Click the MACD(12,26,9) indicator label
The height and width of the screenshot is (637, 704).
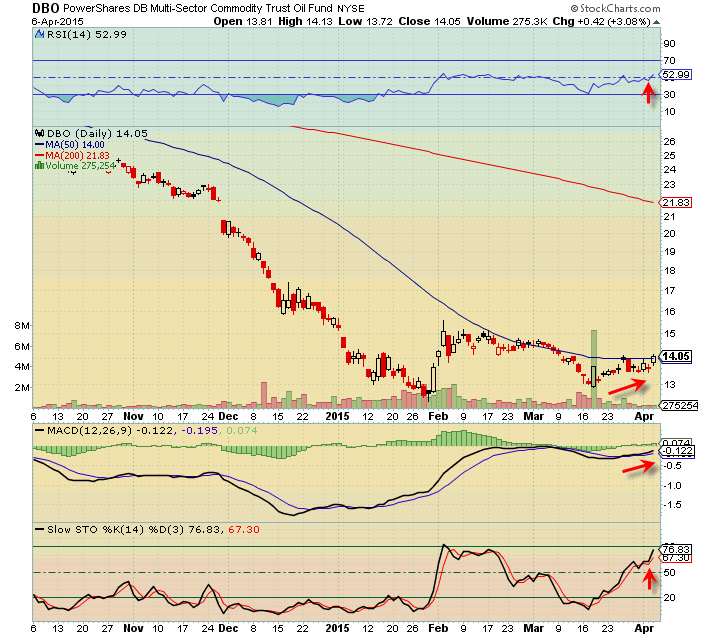click(89, 431)
